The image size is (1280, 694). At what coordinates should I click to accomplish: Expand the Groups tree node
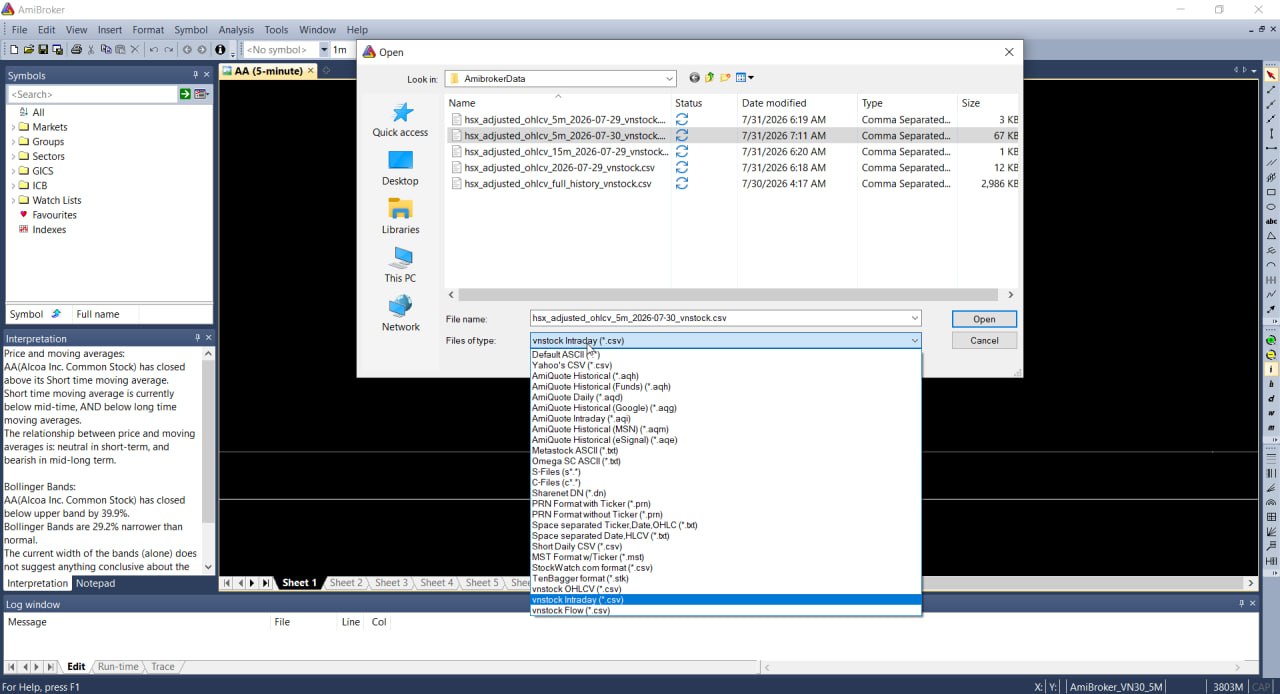point(13,142)
